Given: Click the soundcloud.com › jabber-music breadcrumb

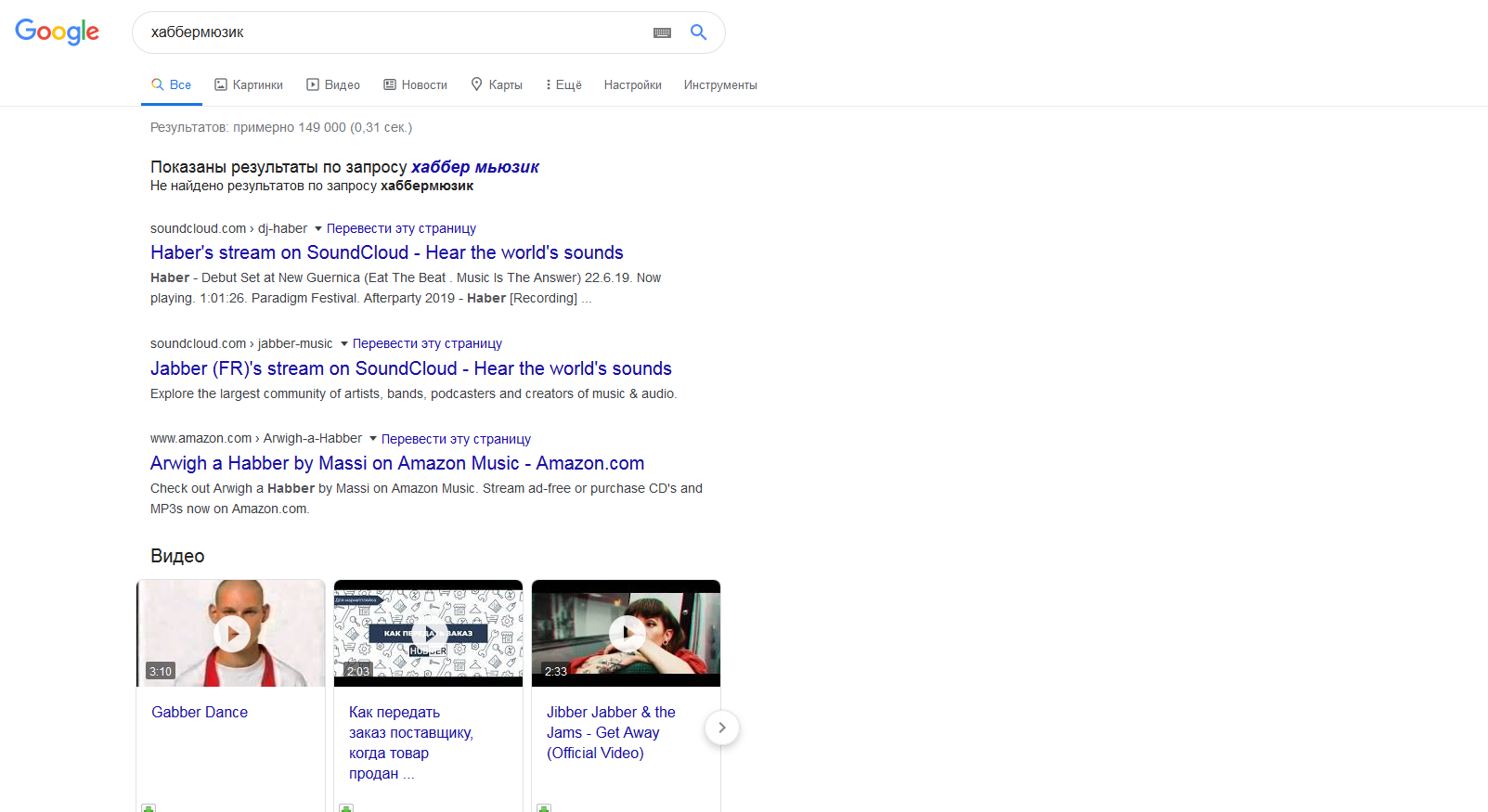Looking at the screenshot, I should 241,343.
